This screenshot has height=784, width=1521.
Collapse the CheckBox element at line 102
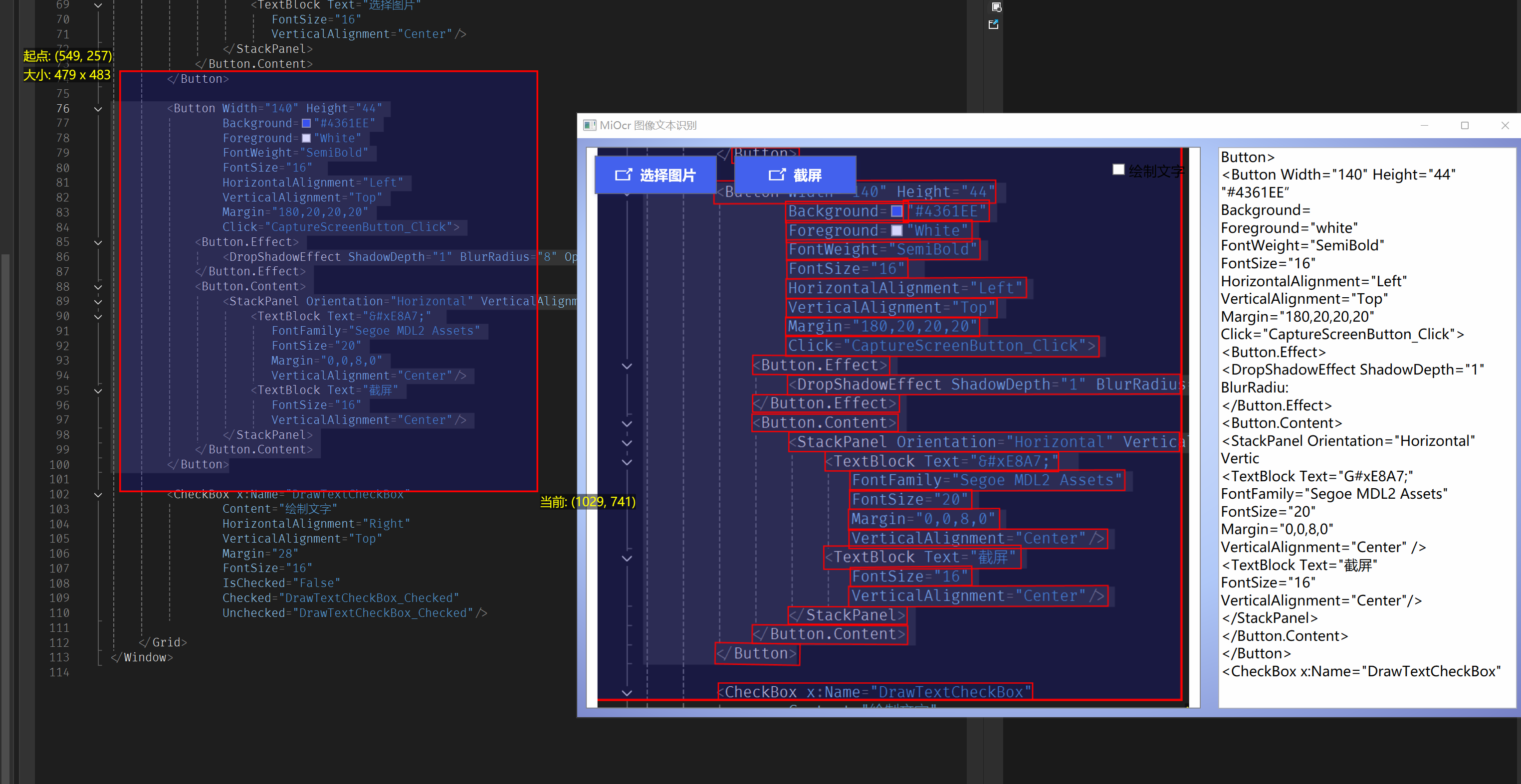click(98, 495)
